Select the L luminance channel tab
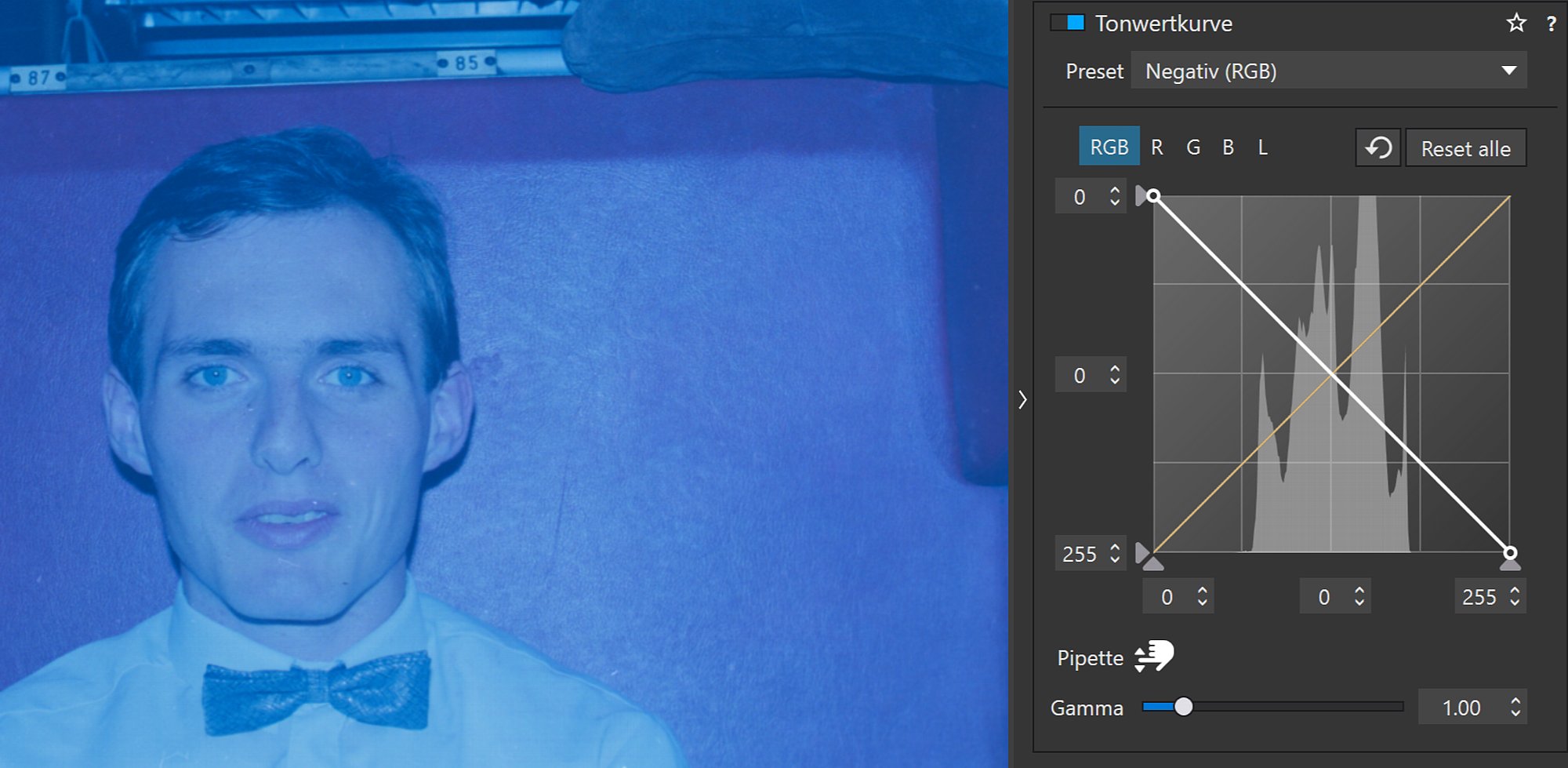This screenshot has width=1568, height=768. (1262, 147)
